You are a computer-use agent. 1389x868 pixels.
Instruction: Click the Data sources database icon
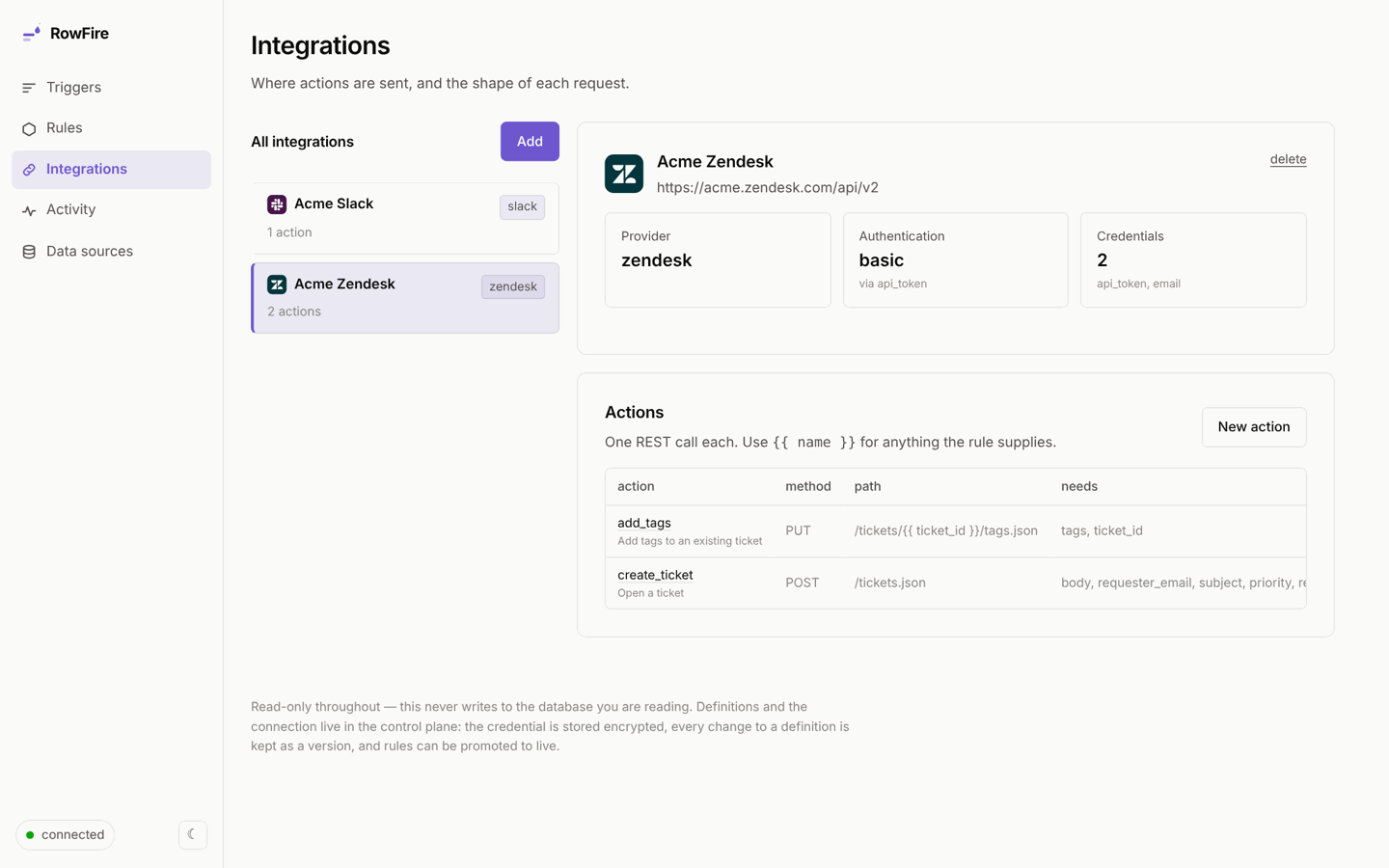[29, 252]
